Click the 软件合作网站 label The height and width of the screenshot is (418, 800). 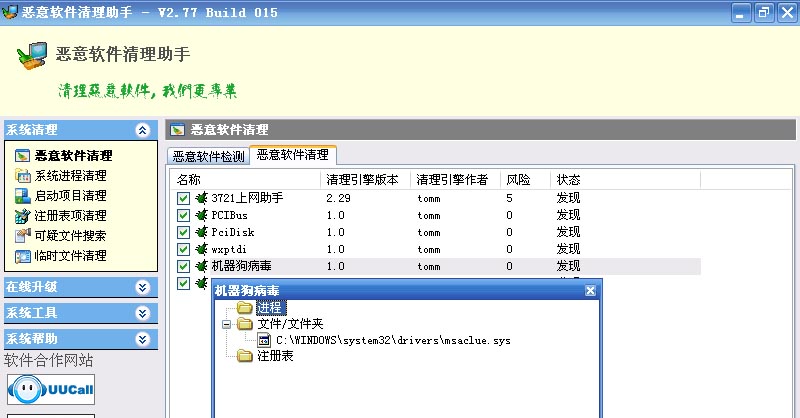coord(48,360)
